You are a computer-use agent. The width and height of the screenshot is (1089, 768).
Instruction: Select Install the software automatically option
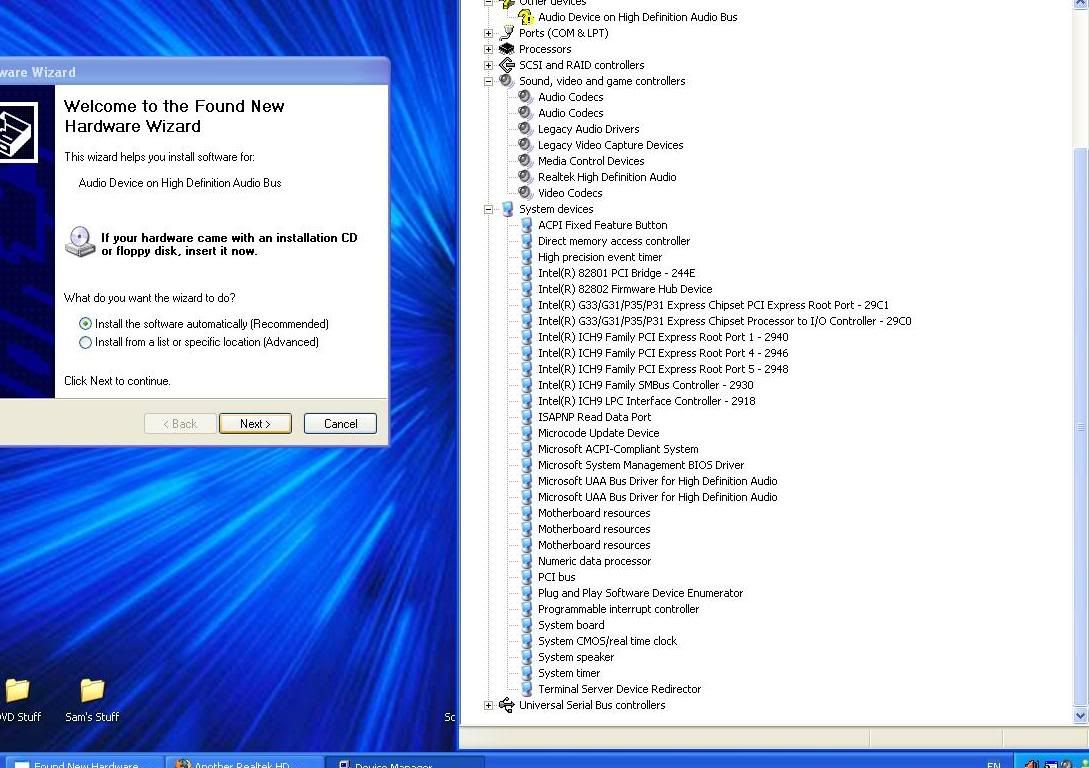click(x=86, y=324)
